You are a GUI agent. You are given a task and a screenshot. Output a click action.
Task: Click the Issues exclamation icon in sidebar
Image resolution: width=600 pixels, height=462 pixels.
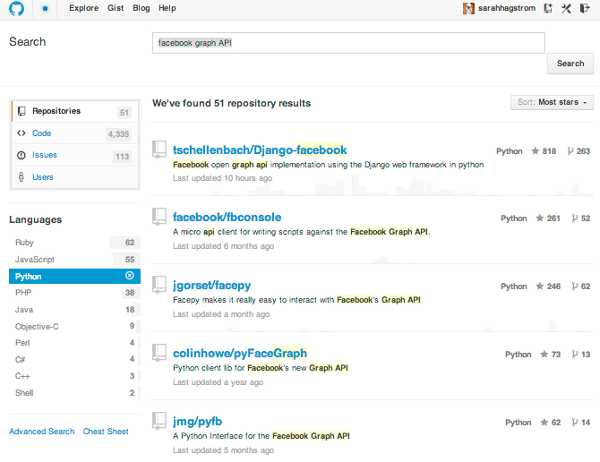pos(21,155)
